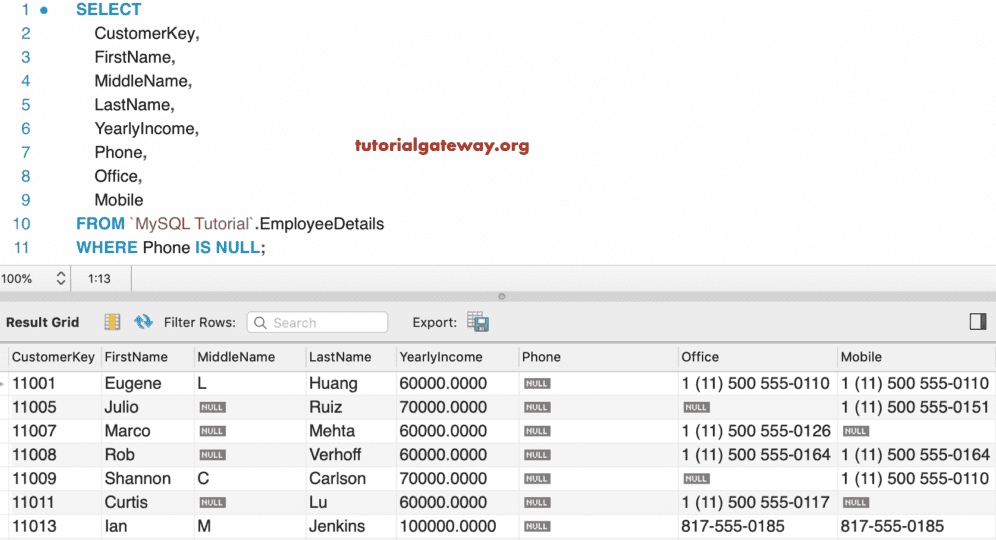The width and height of the screenshot is (996, 540).
Task: Focus the Filter Rows search field
Action: tap(318, 323)
